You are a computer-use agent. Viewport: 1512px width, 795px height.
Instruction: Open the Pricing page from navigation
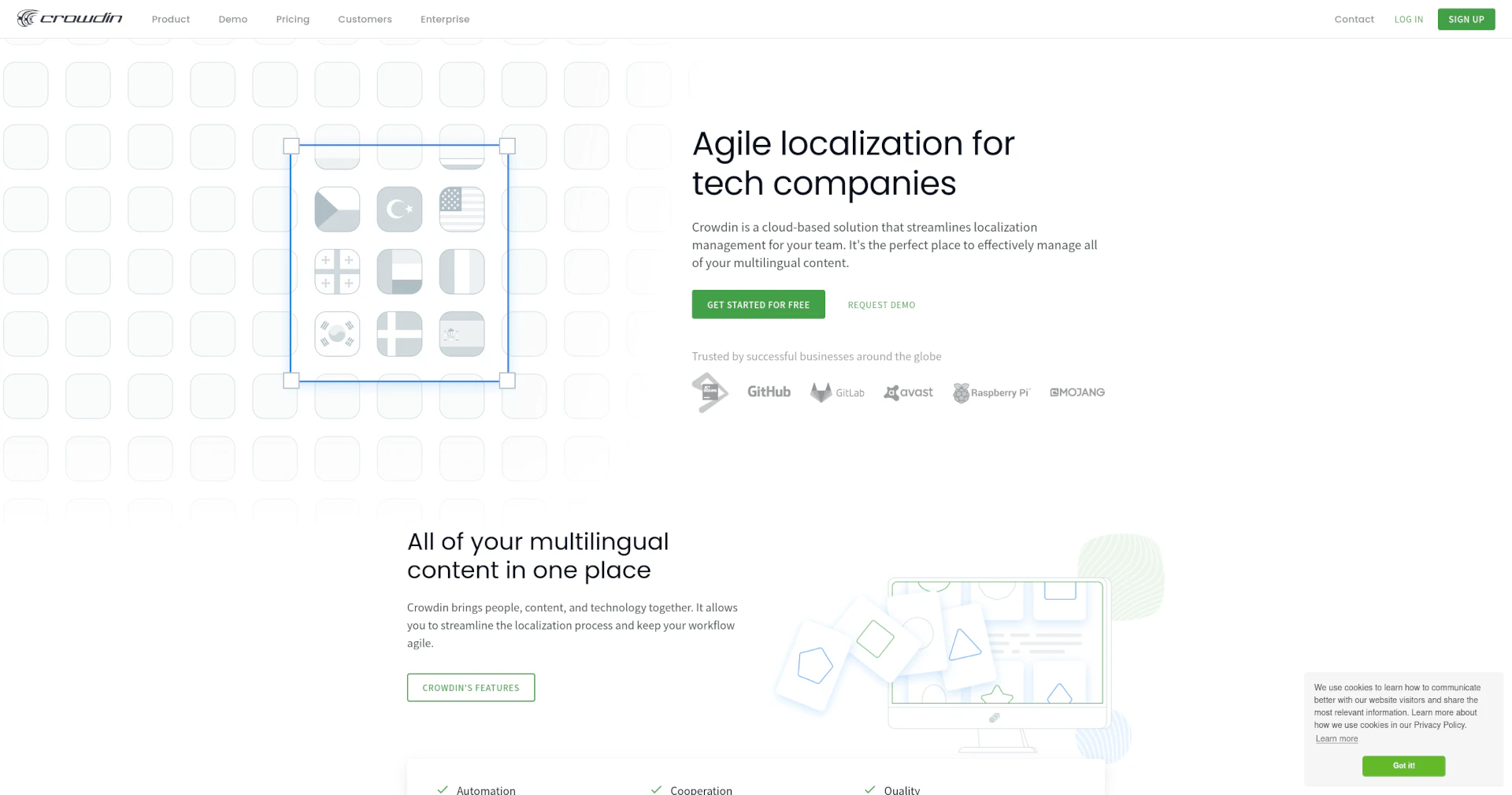click(292, 19)
